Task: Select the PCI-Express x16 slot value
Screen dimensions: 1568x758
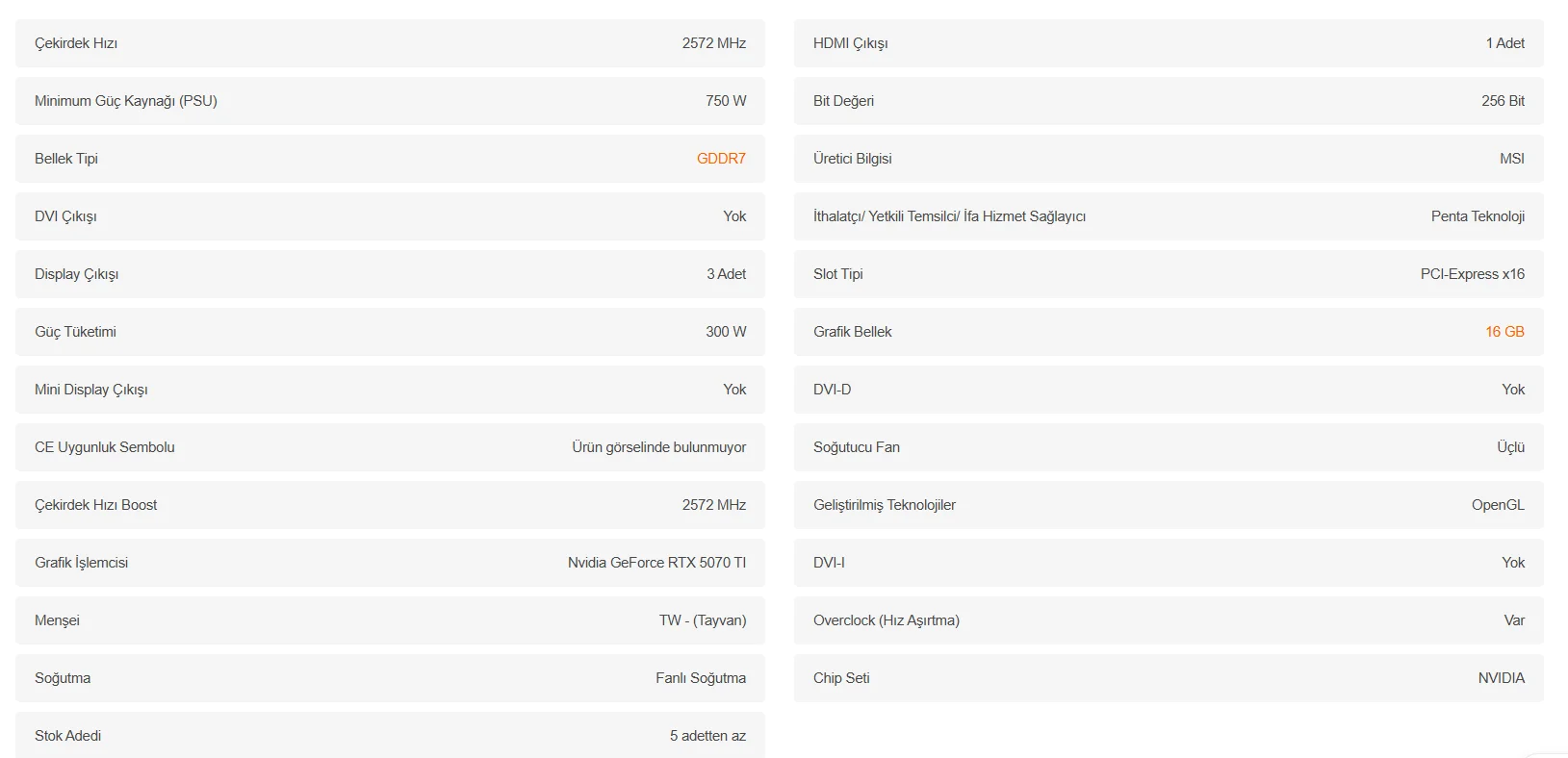Action: [x=1472, y=274]
